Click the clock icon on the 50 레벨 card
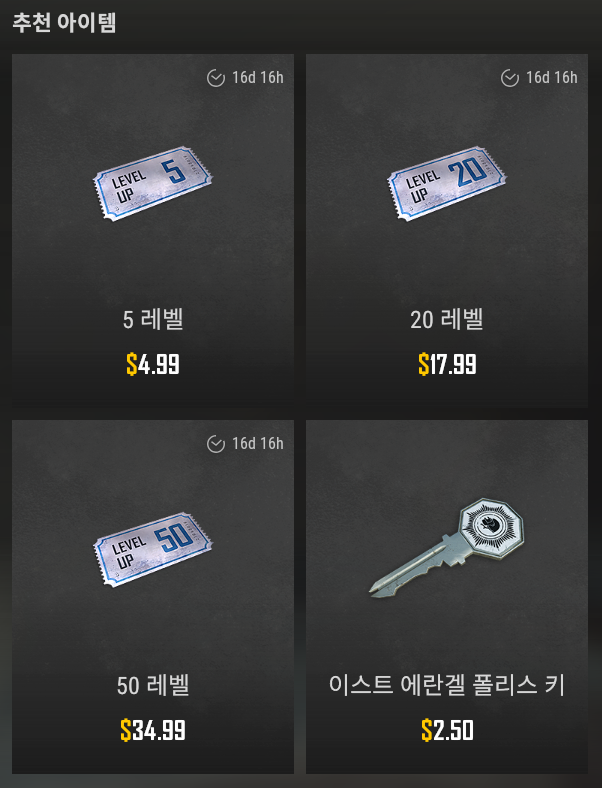This screenshot has height=788, width=602. (216, 444)
